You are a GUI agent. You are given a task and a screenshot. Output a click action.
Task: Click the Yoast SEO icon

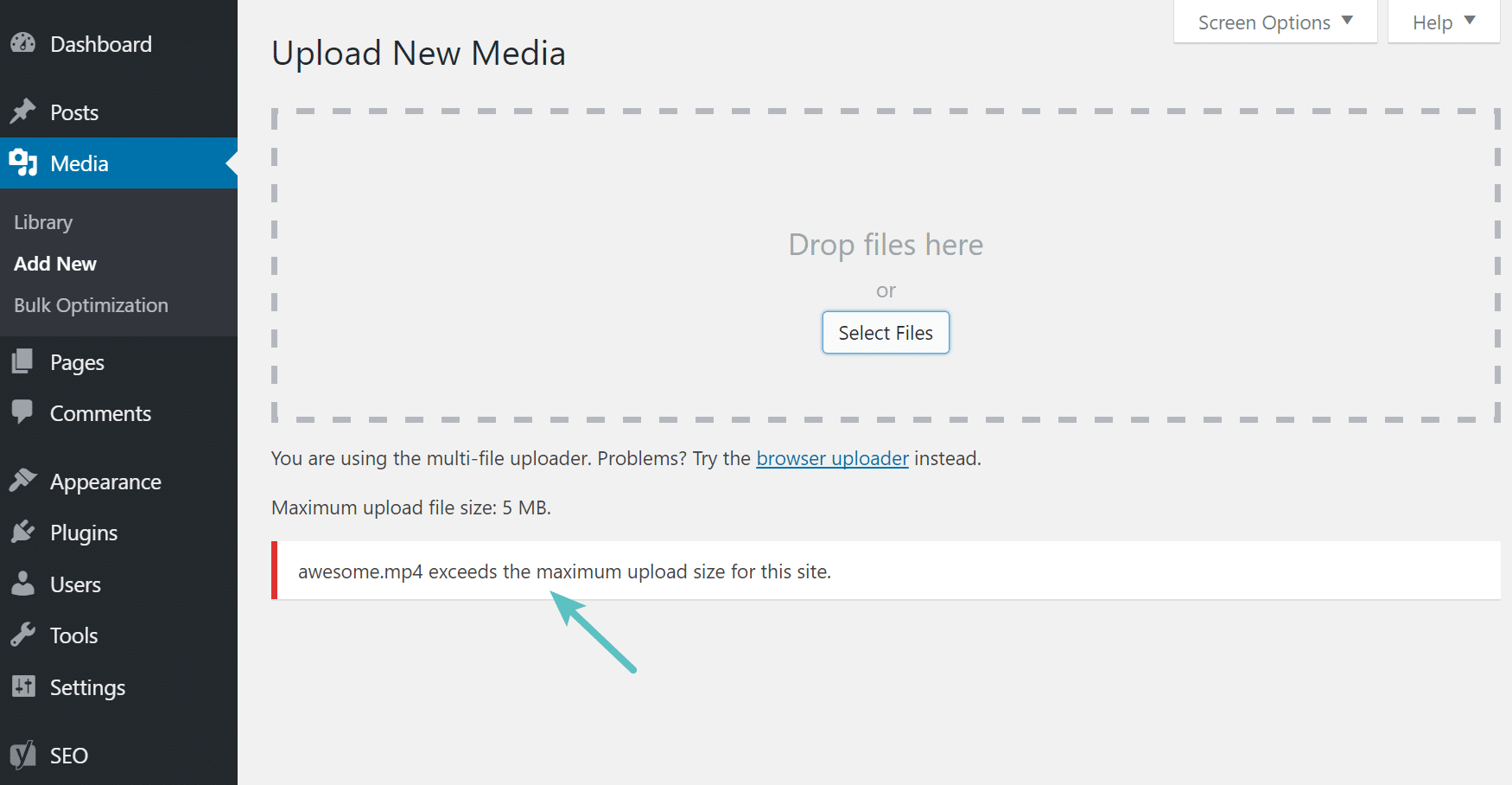coord(23,755)
